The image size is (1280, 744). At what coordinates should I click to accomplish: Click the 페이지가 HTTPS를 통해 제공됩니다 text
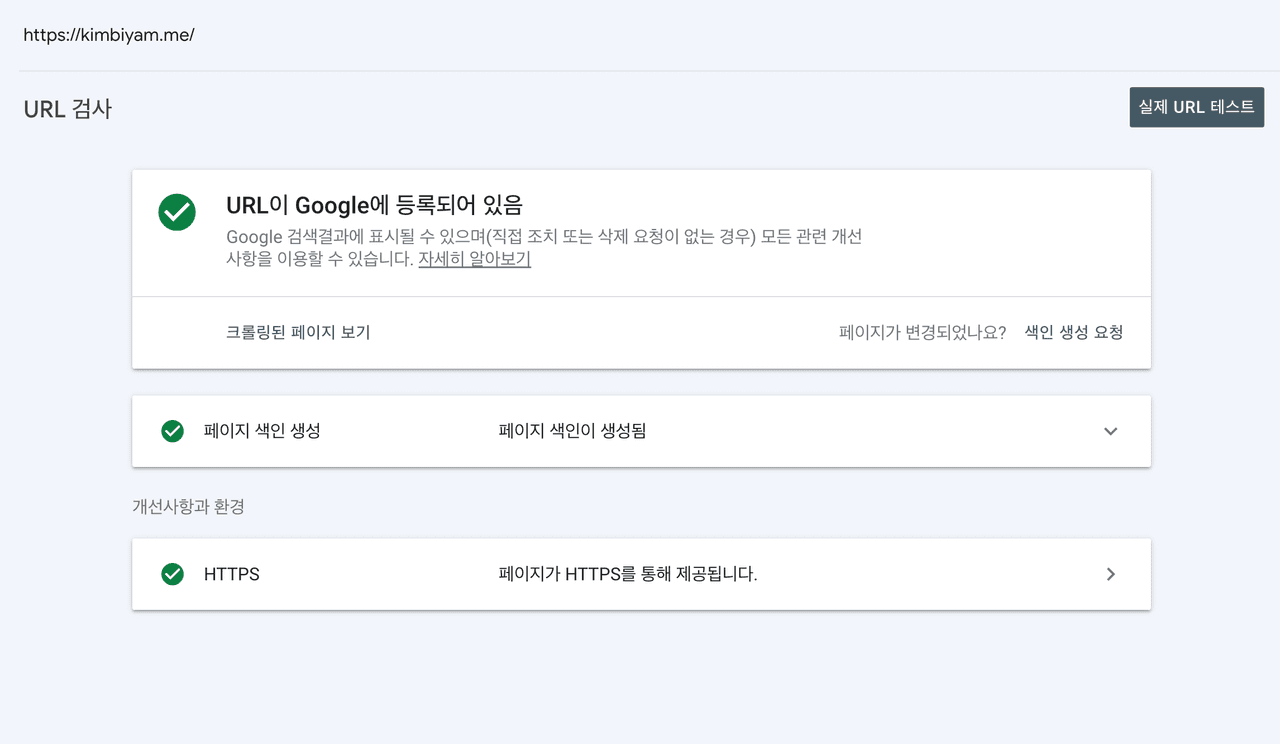628,574
